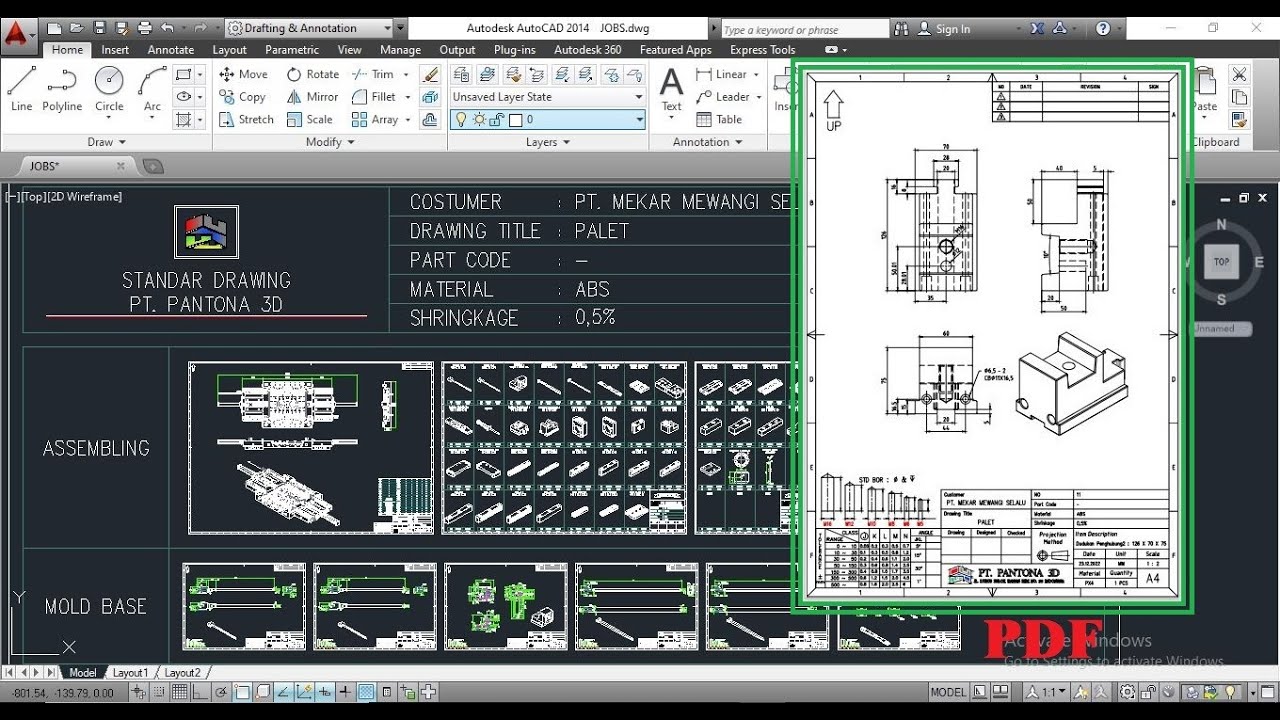The width and height of the screenshot is (1280, 720).
Task: Select the Ellipse draw tool
Action: (x=183, y=97)
